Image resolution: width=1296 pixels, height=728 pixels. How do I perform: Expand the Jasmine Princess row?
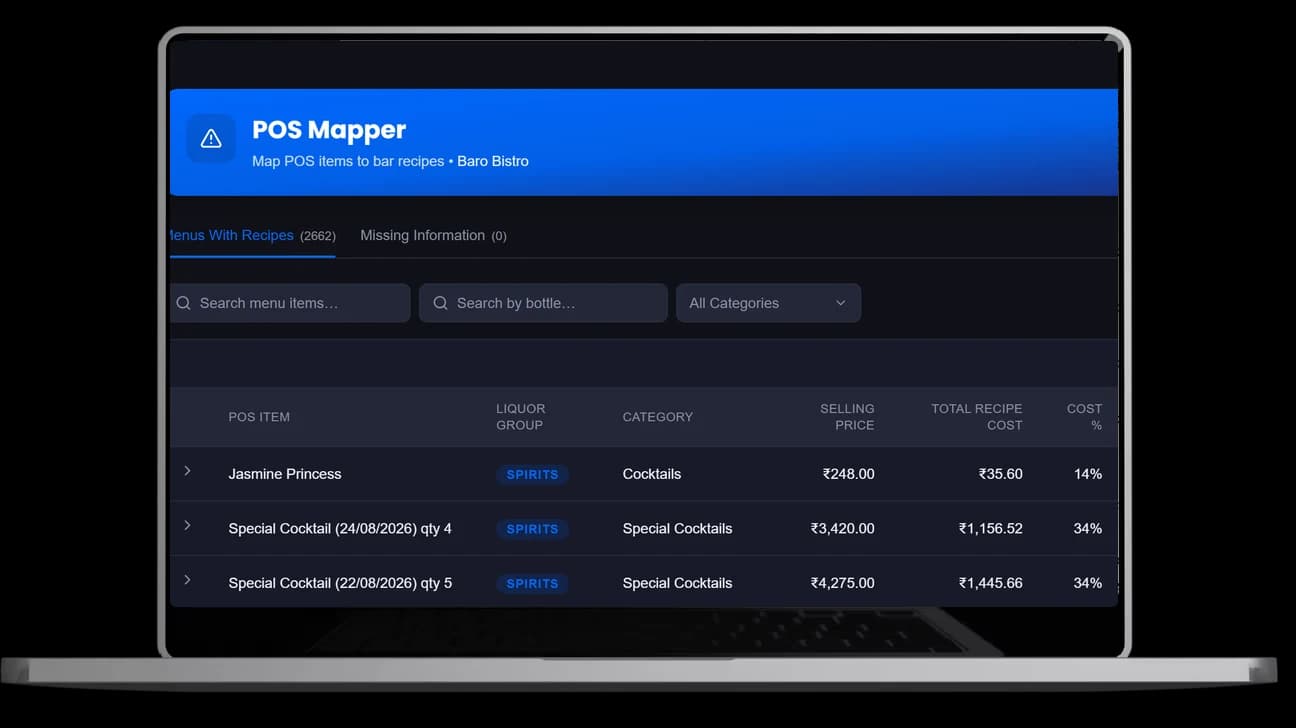pyautogui.click(x=187, y=470)
